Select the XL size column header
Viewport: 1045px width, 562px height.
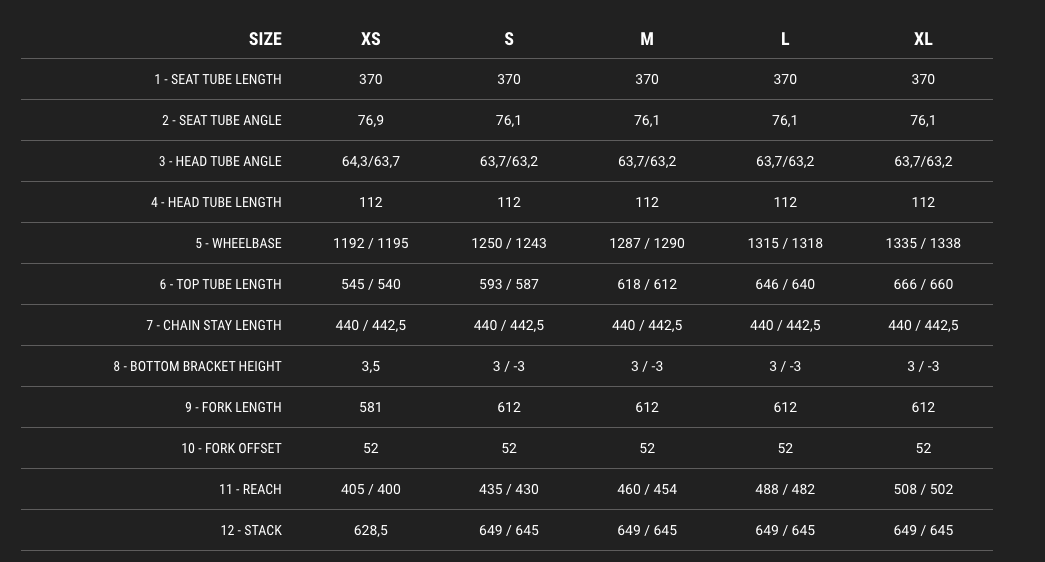point(923,39)
